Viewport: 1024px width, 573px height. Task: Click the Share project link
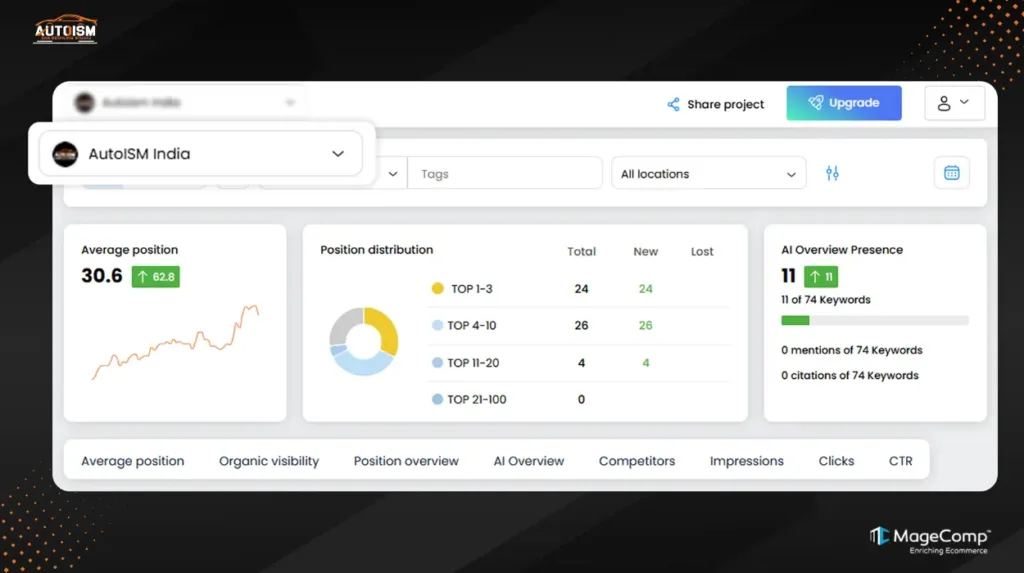click(x=725, y=104)
